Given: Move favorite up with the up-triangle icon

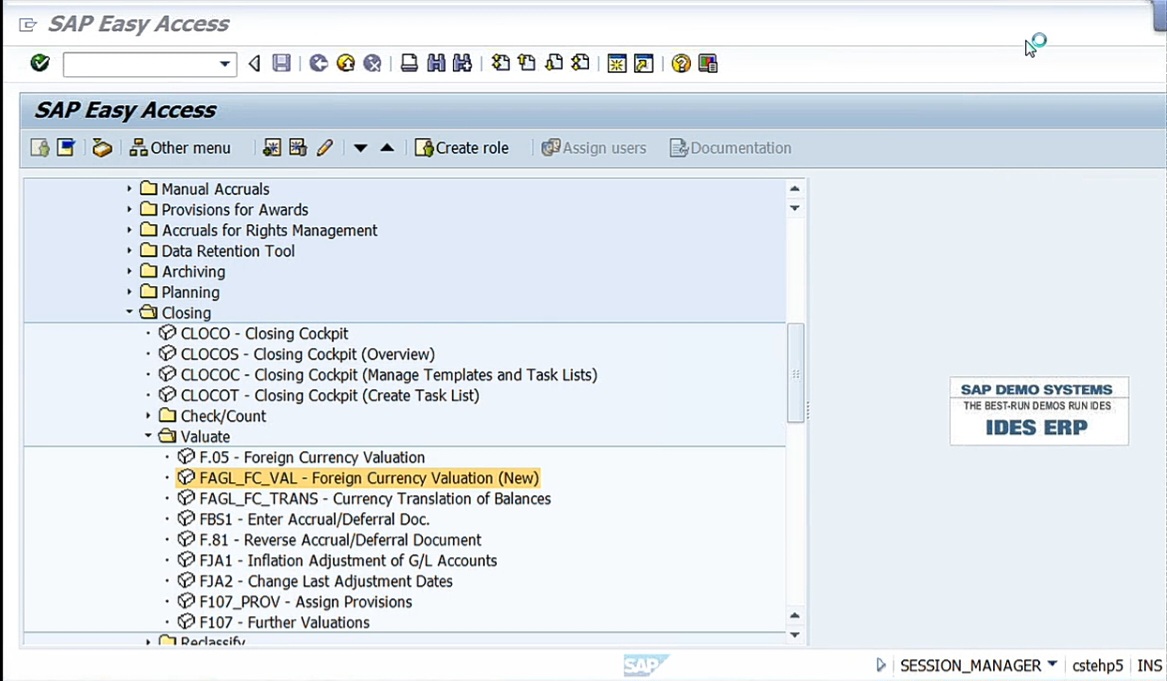Looking at the screenshot, I should [387, 148].
